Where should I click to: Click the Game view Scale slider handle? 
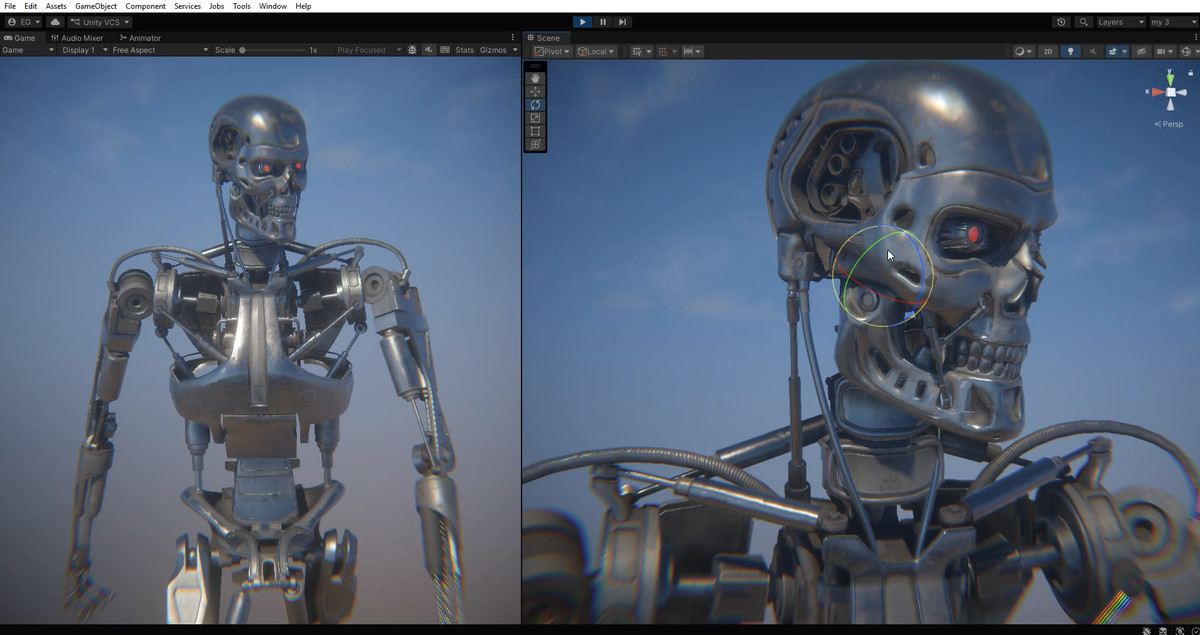tap(243, 50)
